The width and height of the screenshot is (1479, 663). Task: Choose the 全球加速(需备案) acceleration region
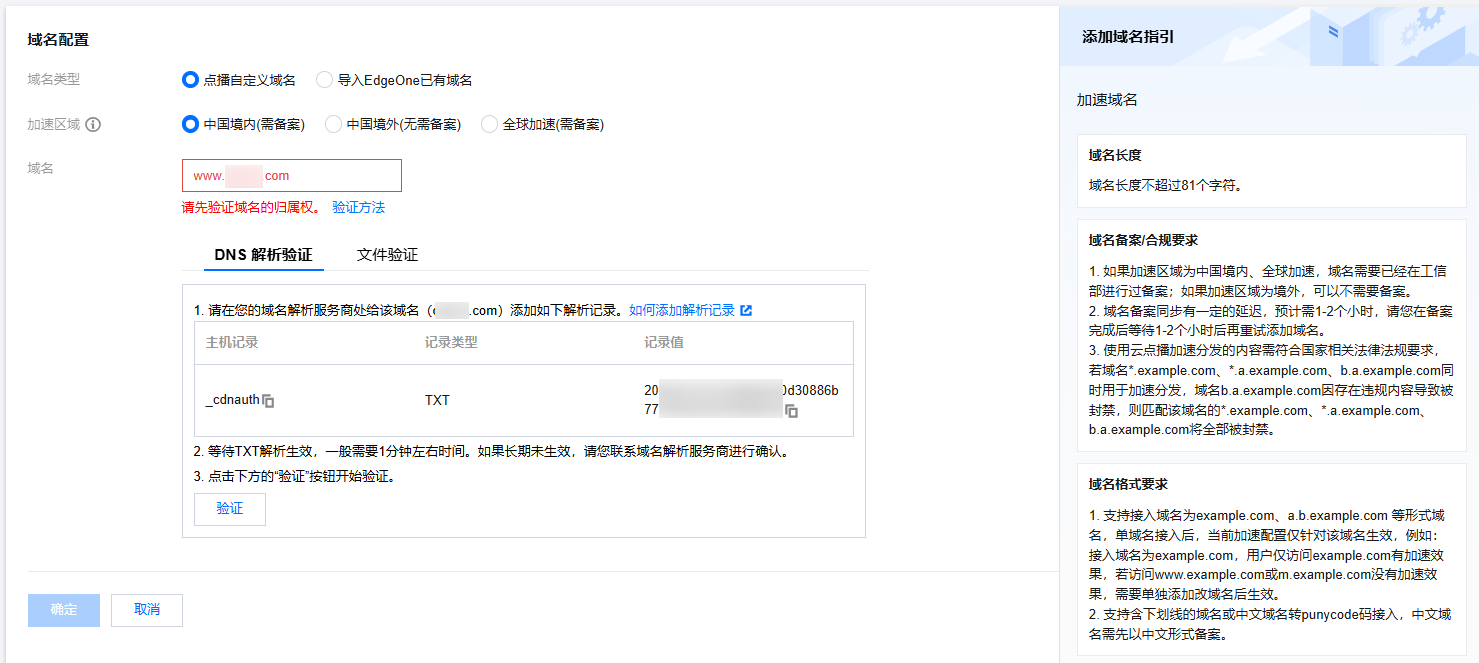[489, 124]
